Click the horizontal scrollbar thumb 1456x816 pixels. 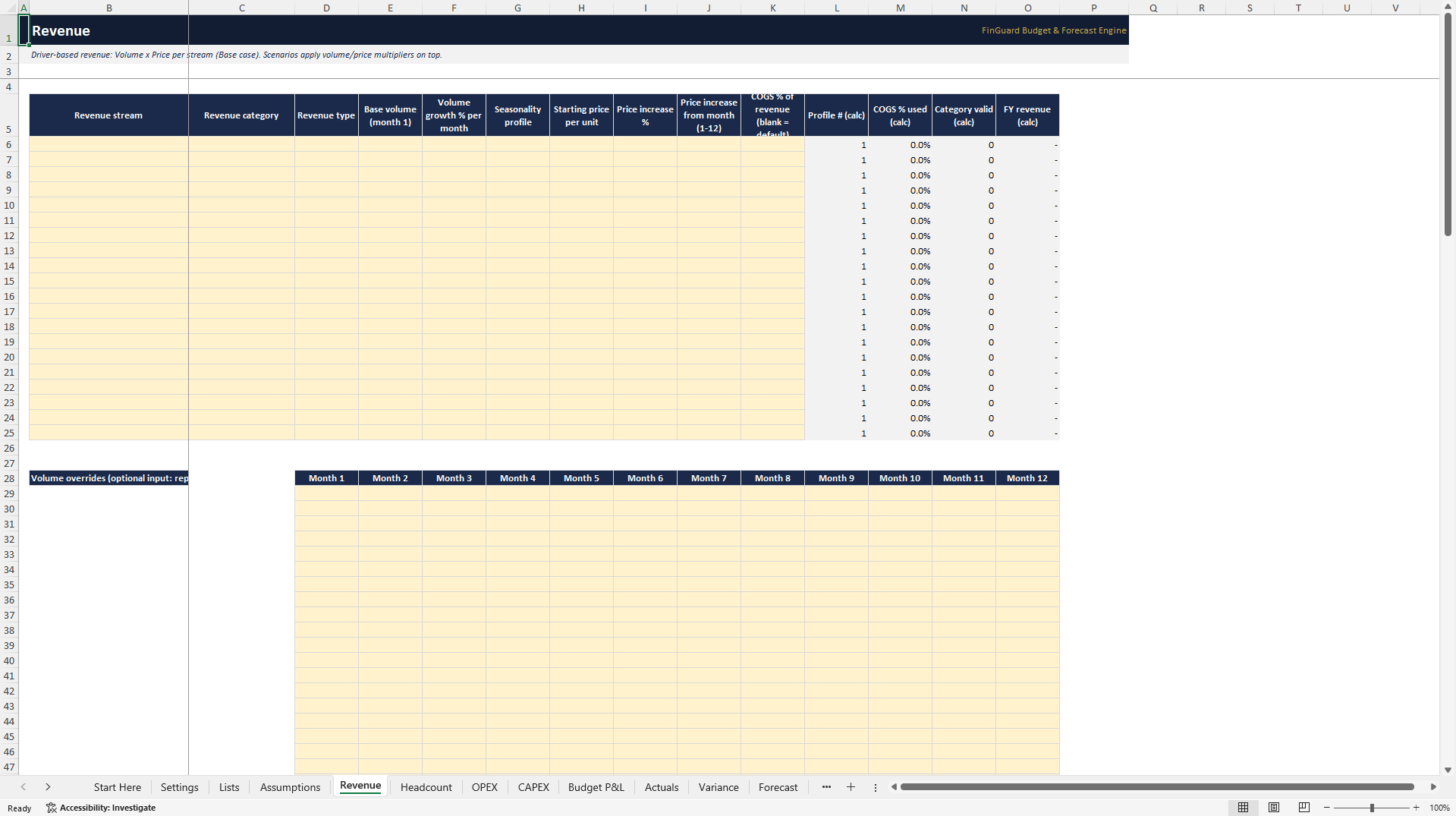pyautogui.click(x=1157, y=787)
